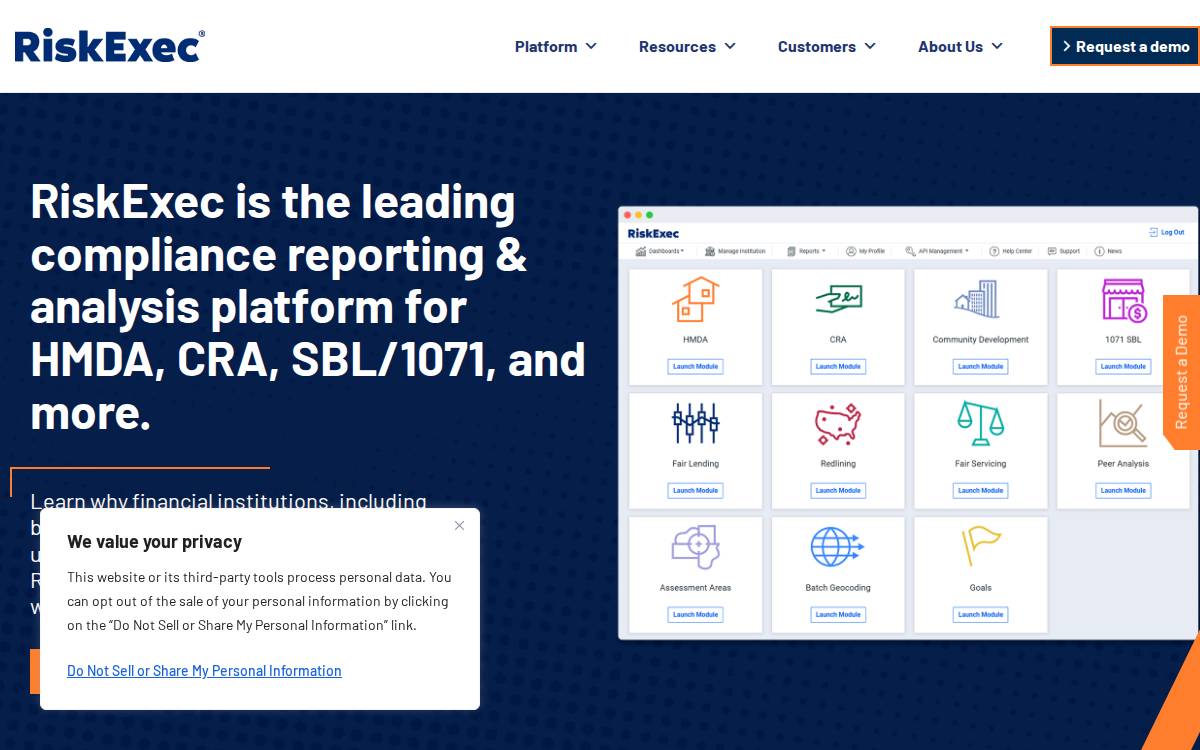Click the Request a demo header button
The width and height of the screenshot is (1200, 750).
(1125, 46)
